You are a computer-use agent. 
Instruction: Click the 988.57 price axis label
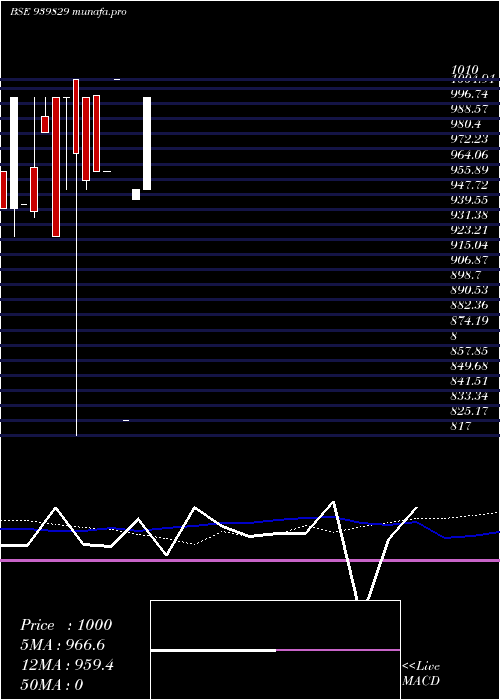click(469, 109)
